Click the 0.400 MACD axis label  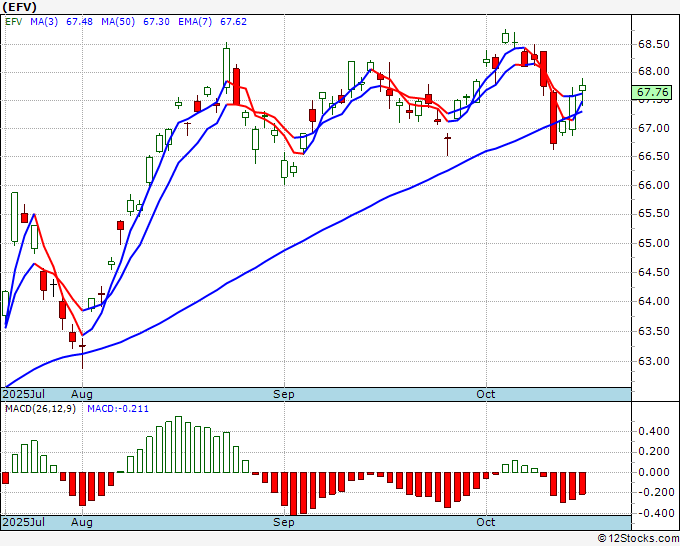[x=654, y=432]
